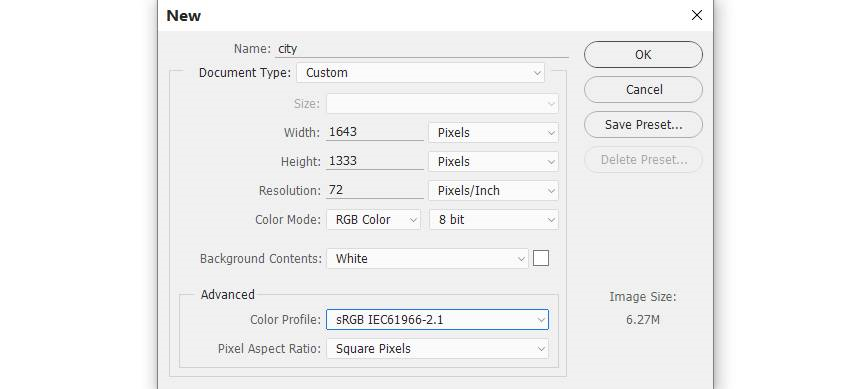Screen dimensions: 850x389
Task: Click the Color Profile dropdown arrow
Action: tap(540, 320)
